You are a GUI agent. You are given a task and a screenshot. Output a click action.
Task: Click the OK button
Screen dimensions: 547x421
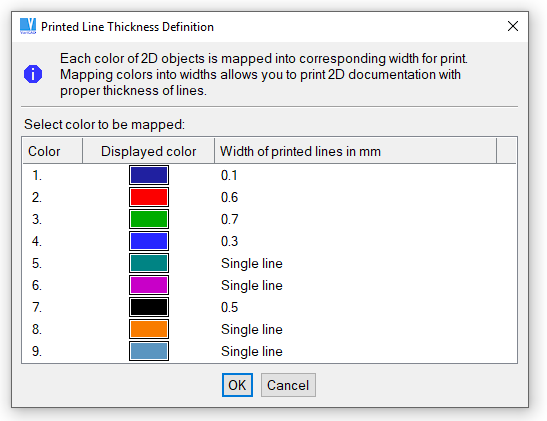[x=237, y=385]
